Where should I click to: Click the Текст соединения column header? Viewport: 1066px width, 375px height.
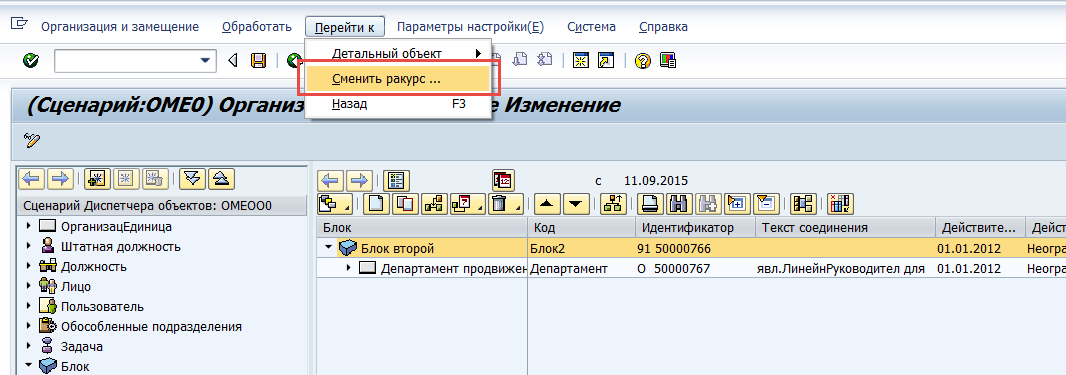[x=845, y=228]
